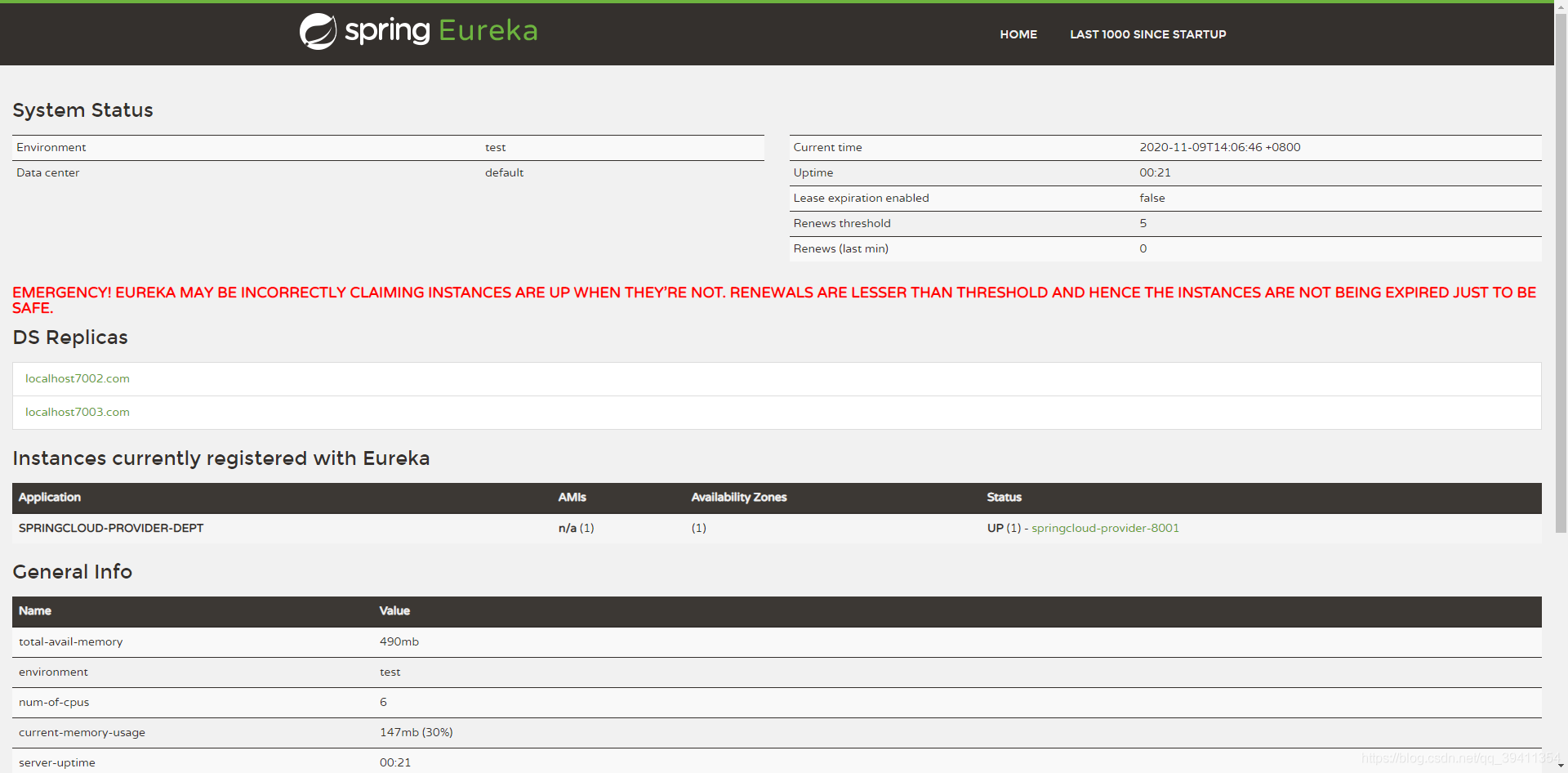Click the Spring leaf logo icon
Image resolution: width=1568 pixels, height=773 pixels.
click(318, 32)
